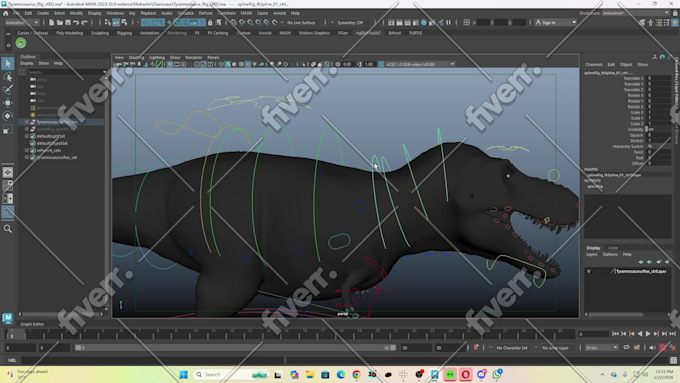680x383 pixels.
Task: Go to end of playback range
Action: point(673,334)
